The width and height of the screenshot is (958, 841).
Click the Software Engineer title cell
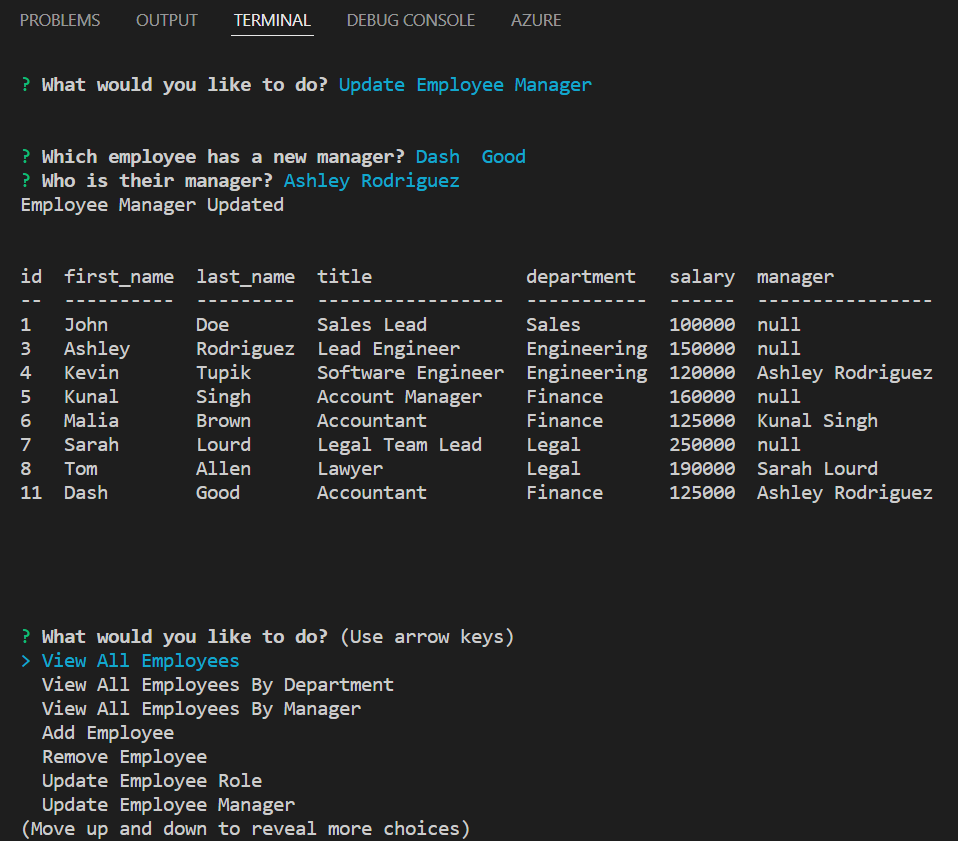411,373
